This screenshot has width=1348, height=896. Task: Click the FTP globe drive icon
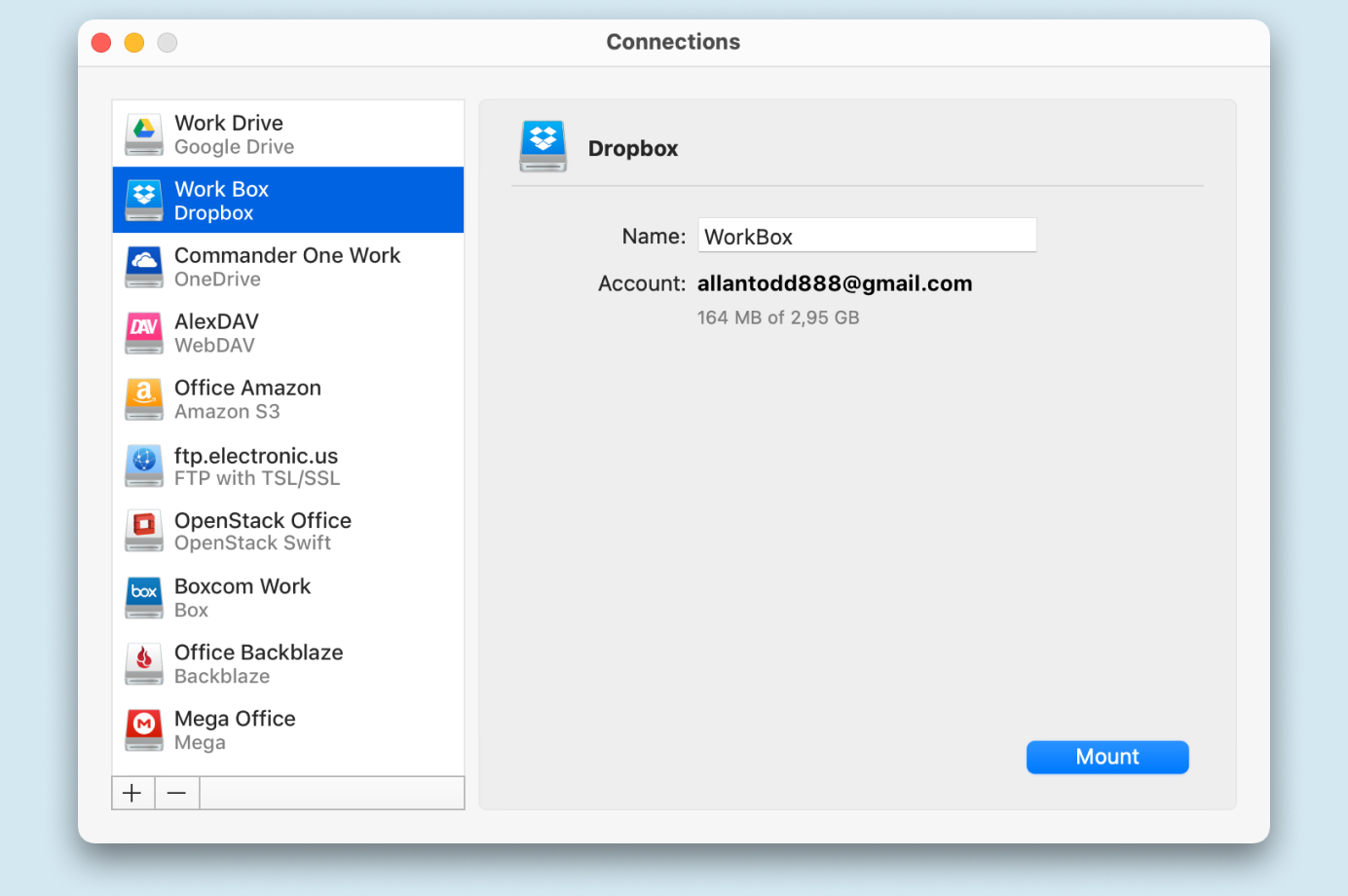coord(144,466)
